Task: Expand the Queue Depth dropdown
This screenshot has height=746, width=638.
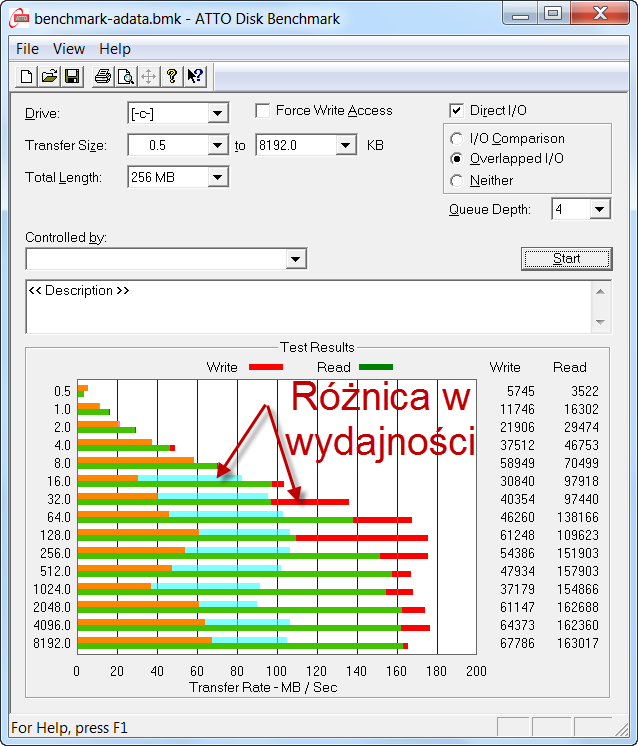Action: (599, 209)
